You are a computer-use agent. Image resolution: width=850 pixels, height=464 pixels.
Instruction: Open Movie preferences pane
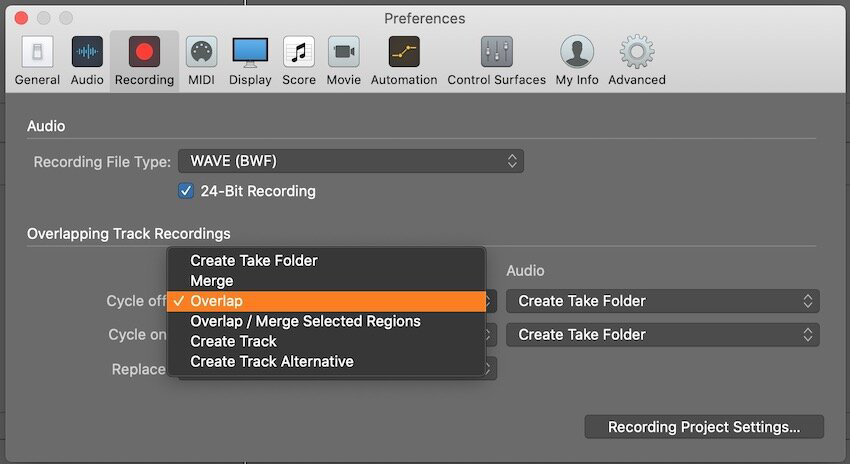pyautogui.click(x=344, y=61)
